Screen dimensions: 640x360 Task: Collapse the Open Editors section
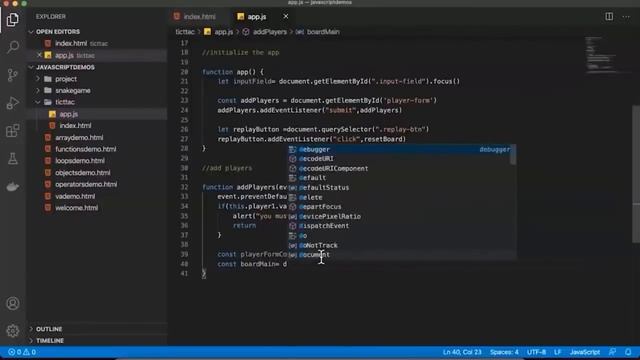pyautogui.click(x=58, y=31)
